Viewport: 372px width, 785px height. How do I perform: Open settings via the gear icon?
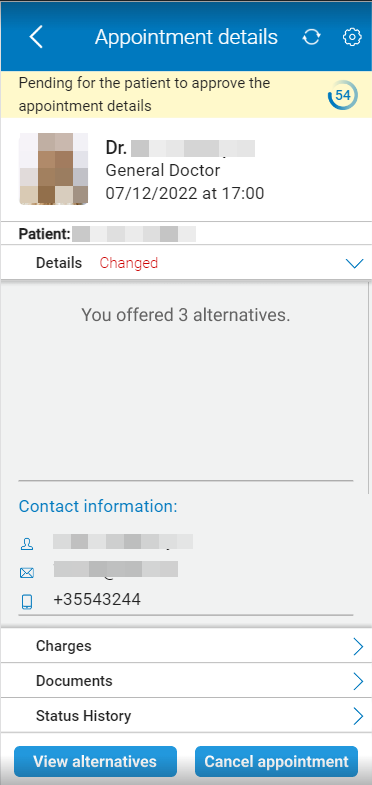pyautogui.click(x=352, y=37)
